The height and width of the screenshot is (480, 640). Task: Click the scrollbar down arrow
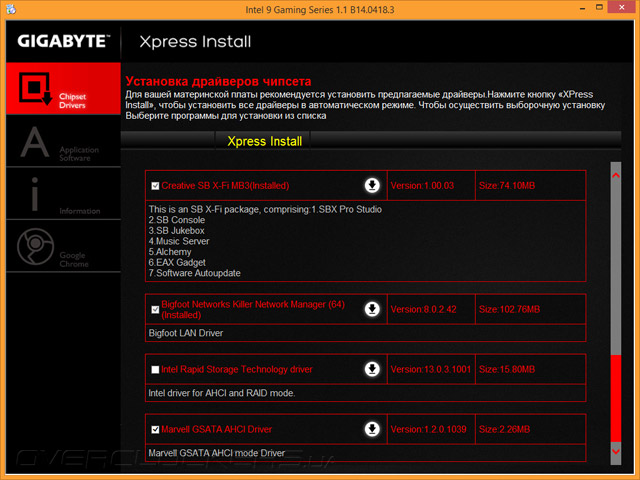pyautogui.click(x=616, y=451)
